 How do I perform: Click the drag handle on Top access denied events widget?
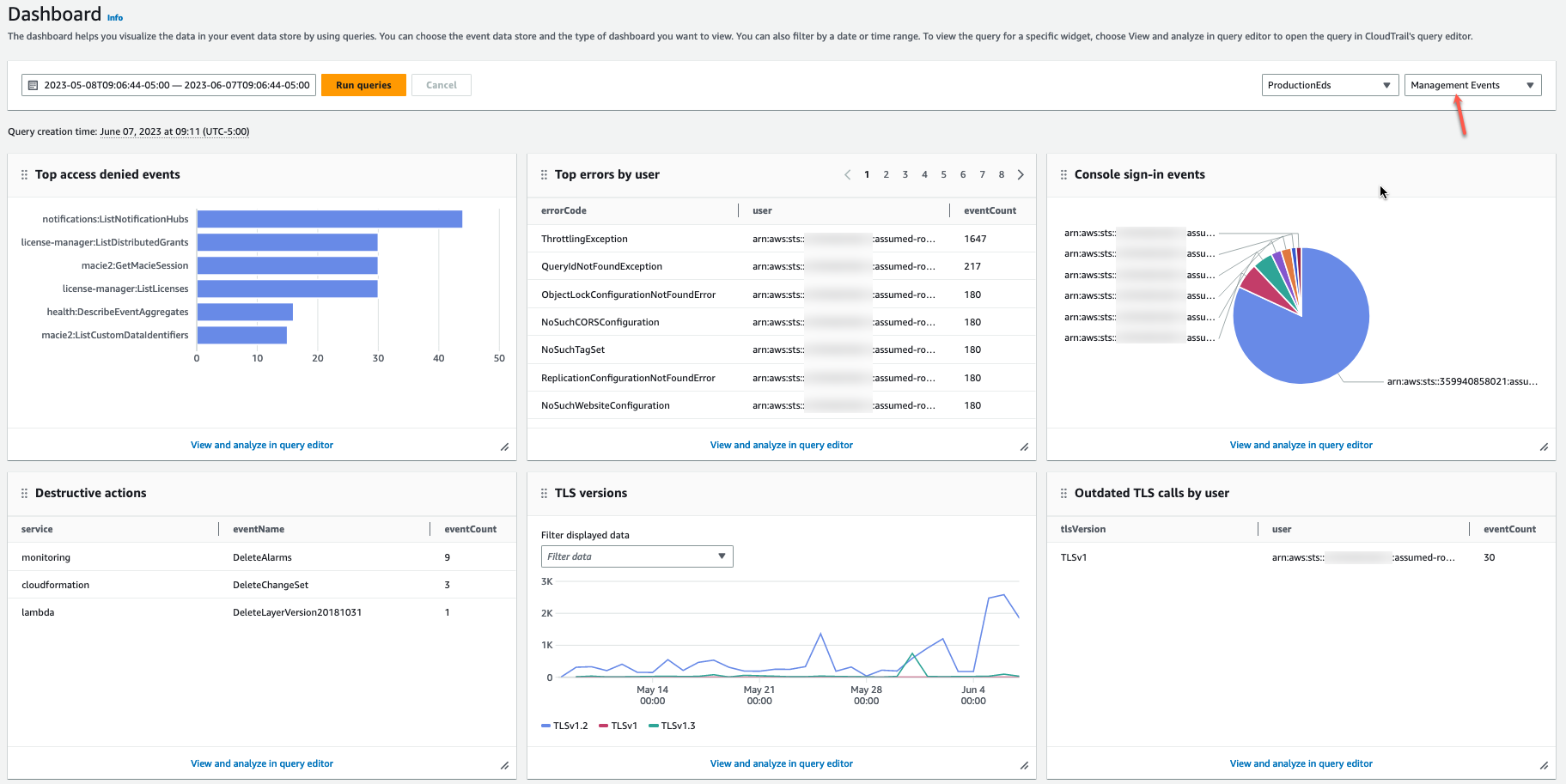coord(23,174)
